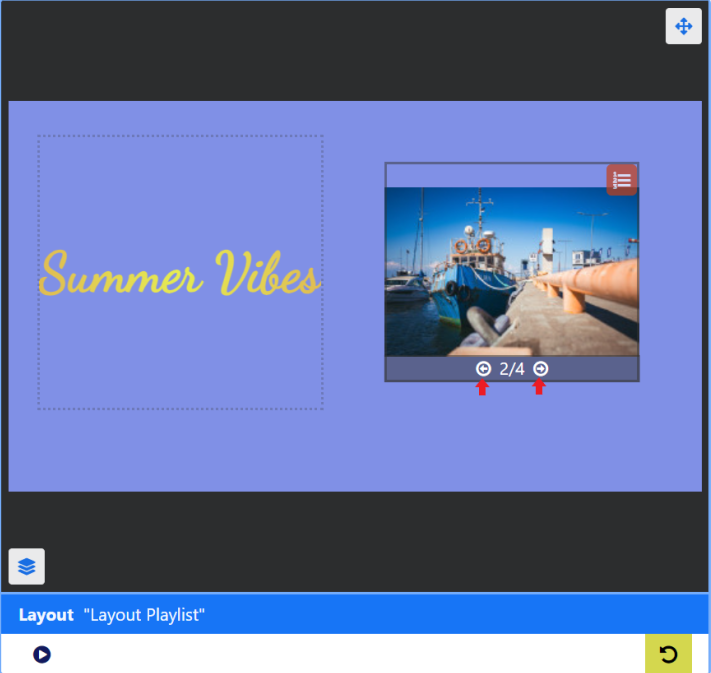Screen dimensions: 711x673
Task: Click the red arrow under next button
Action: (539, 388)
